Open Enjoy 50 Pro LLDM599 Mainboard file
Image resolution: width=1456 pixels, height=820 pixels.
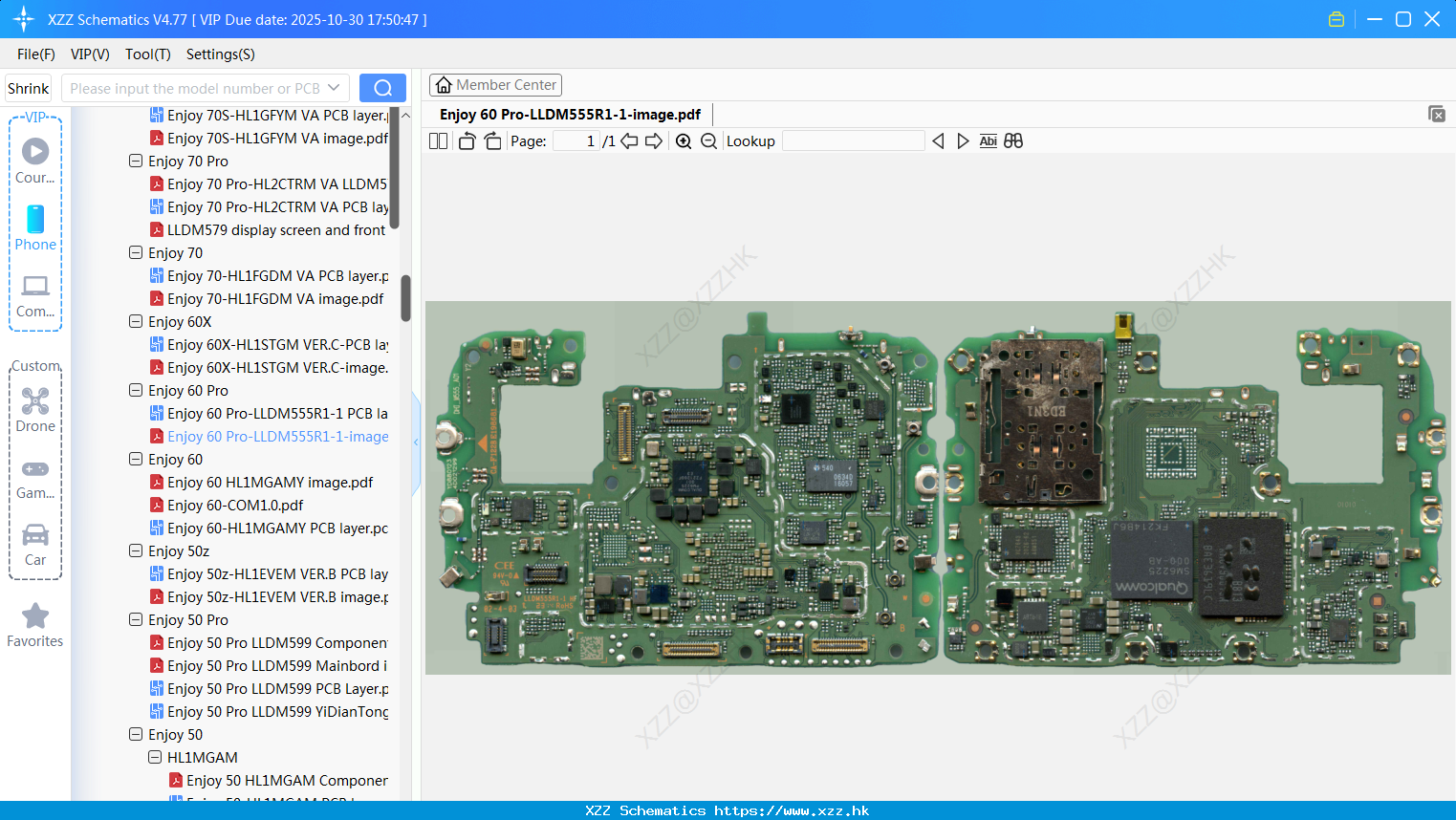pyautogui.click(x=269, y=665)
